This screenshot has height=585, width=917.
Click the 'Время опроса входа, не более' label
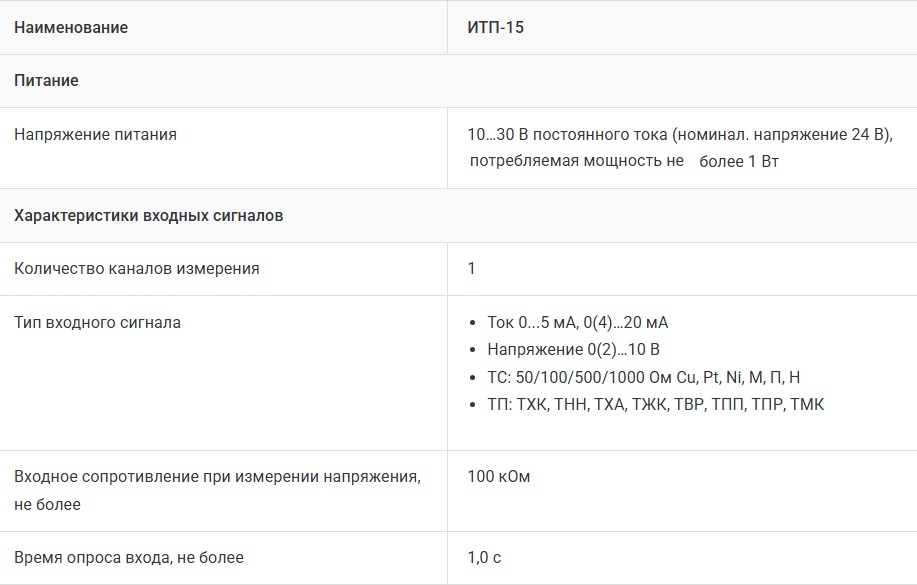click(x=129, y=557)
